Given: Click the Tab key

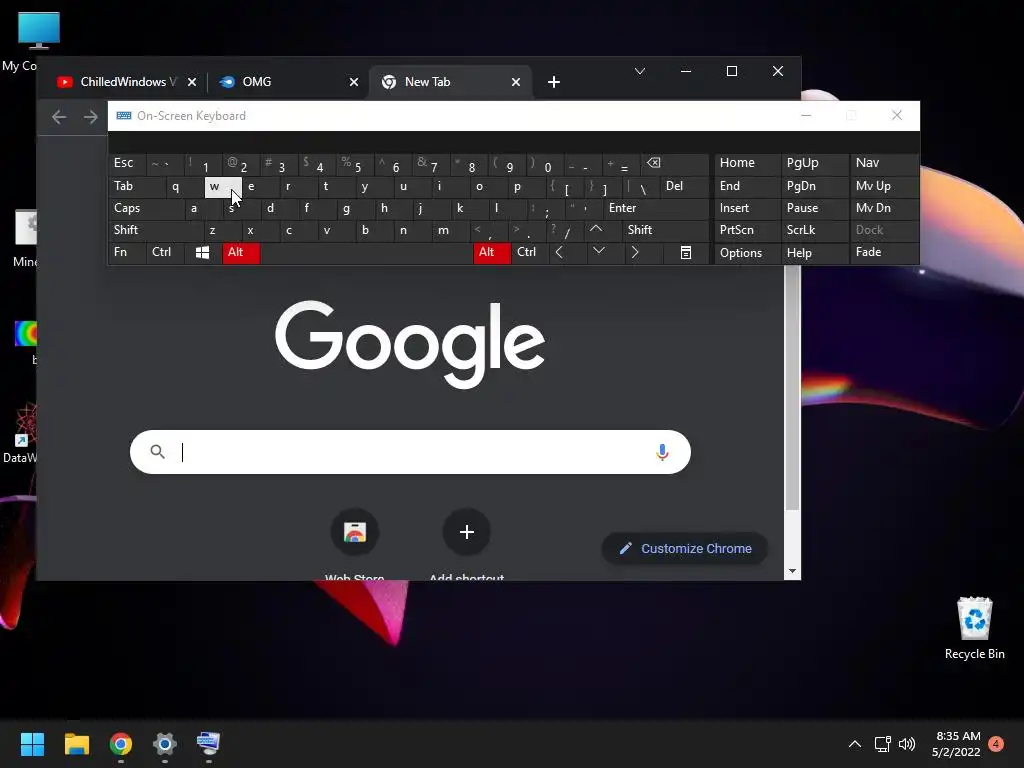Looking at the screenshot, I should tap(136, 186).
